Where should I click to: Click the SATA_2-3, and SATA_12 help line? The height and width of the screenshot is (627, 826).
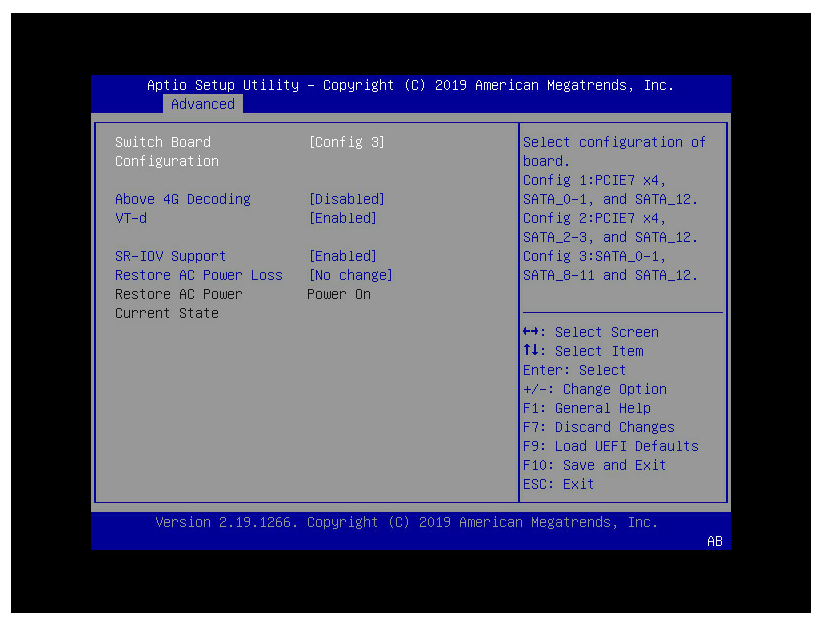coord(610,237)
